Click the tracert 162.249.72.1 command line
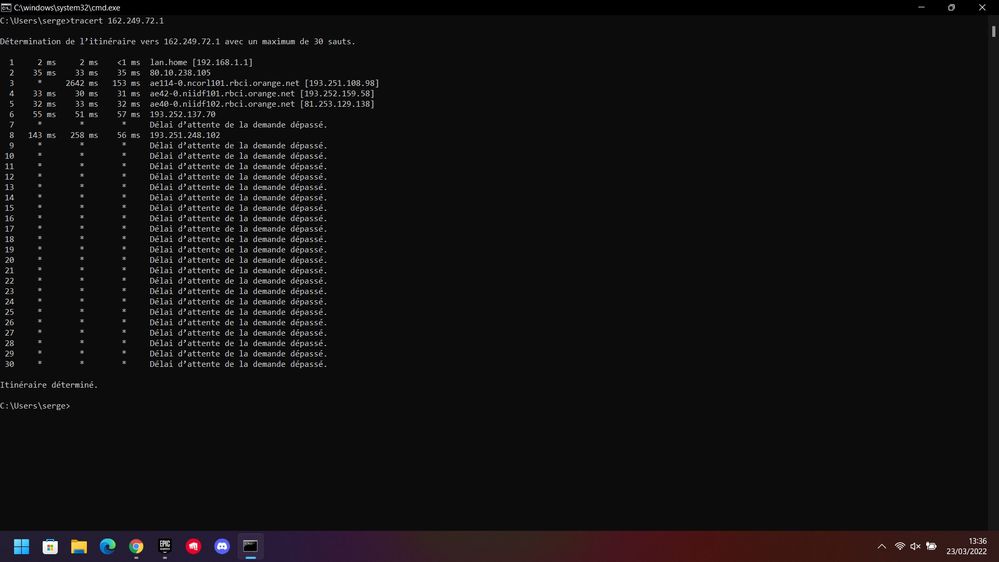 tap(82, 20)
